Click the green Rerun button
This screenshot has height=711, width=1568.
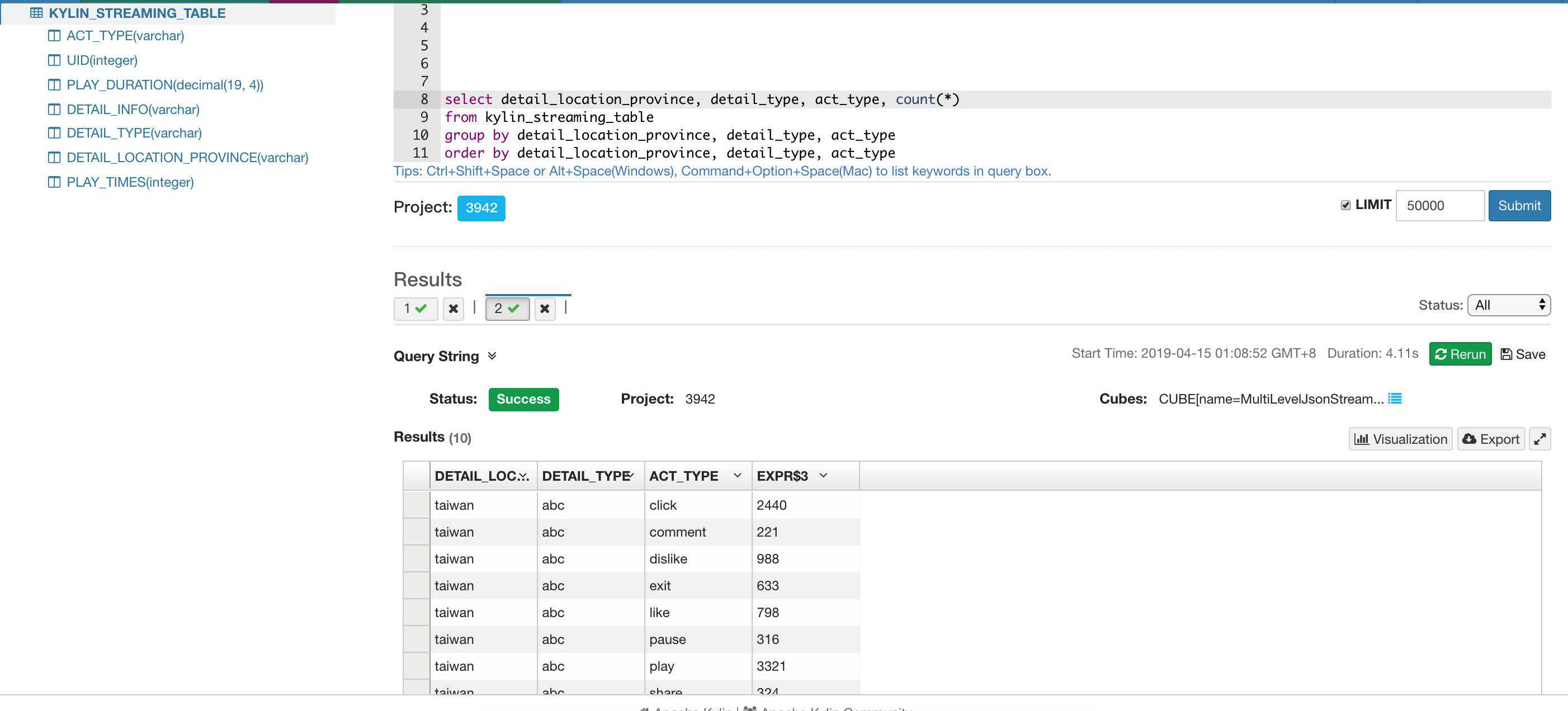point(1460,354)
